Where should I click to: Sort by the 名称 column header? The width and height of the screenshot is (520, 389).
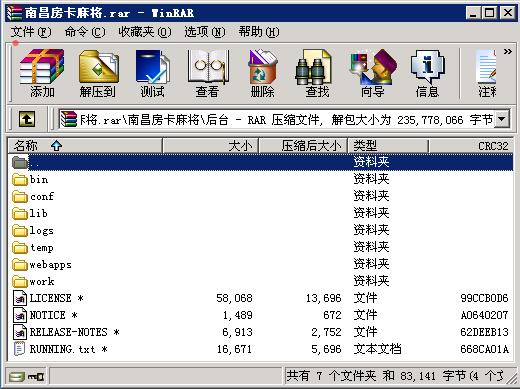[85, 146]
